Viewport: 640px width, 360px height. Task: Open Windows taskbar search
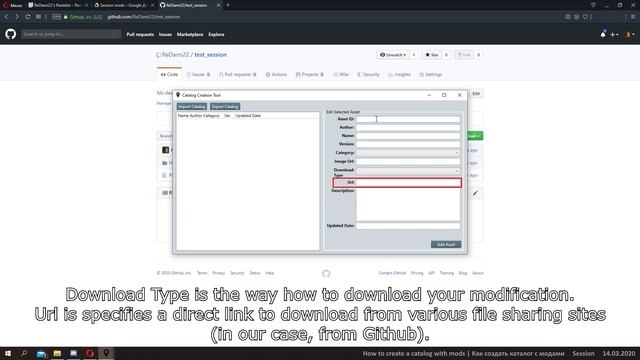coord(24,353)
